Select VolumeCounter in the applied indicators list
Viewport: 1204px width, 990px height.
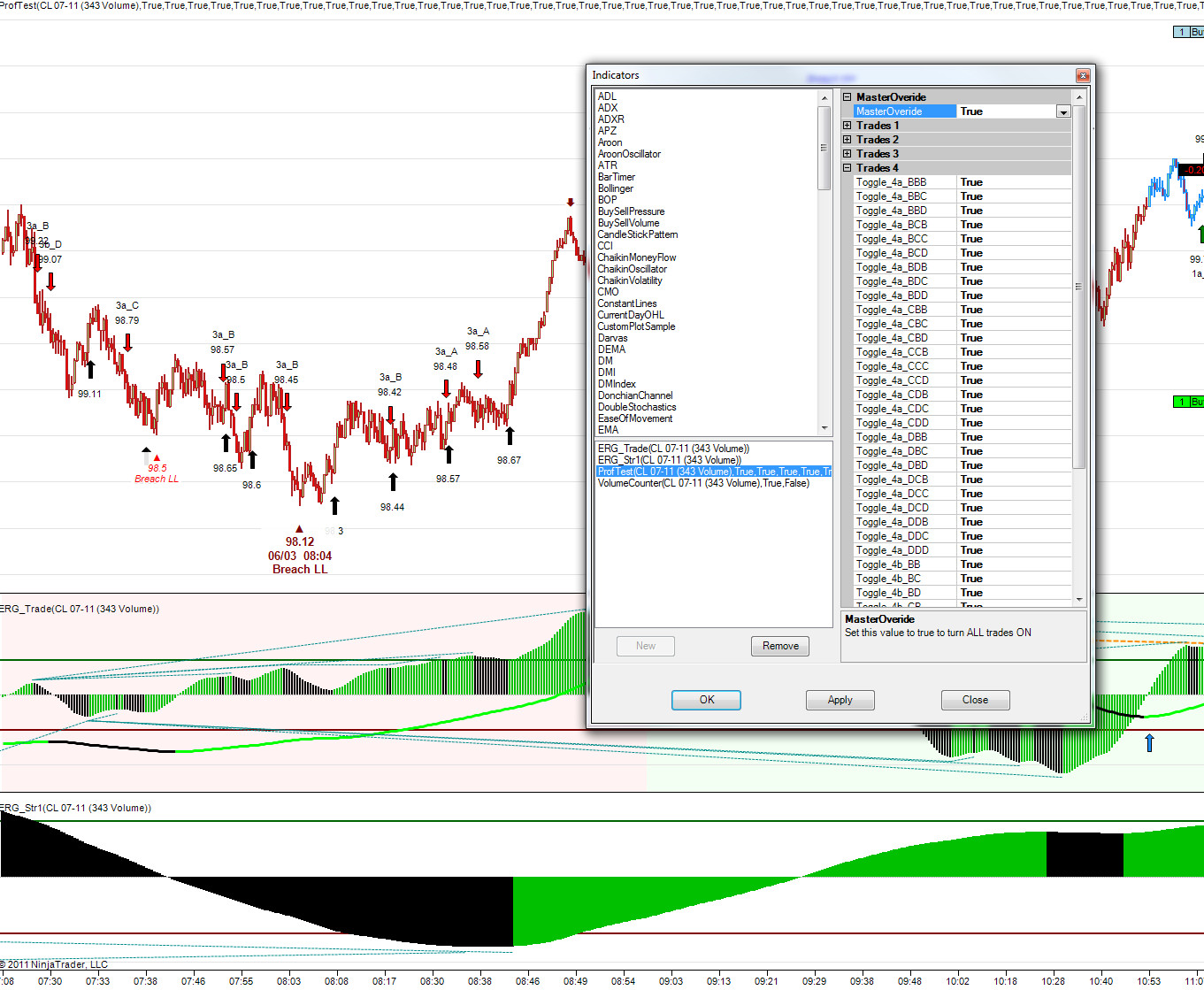[703, 483]
